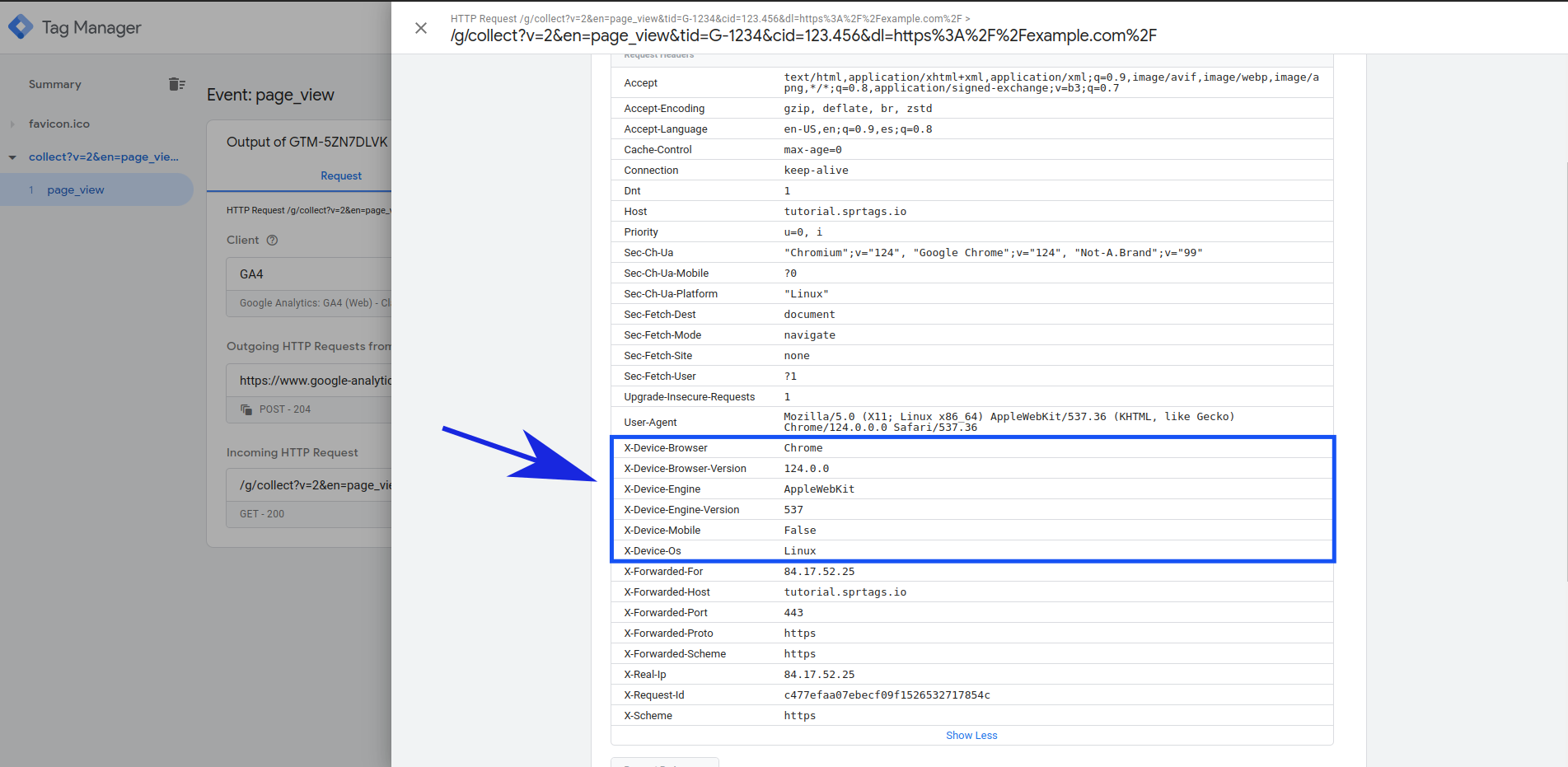The image size is (1568, 767).
Task: Click the copy icon next to POST - 204
Action: (246, 409)
